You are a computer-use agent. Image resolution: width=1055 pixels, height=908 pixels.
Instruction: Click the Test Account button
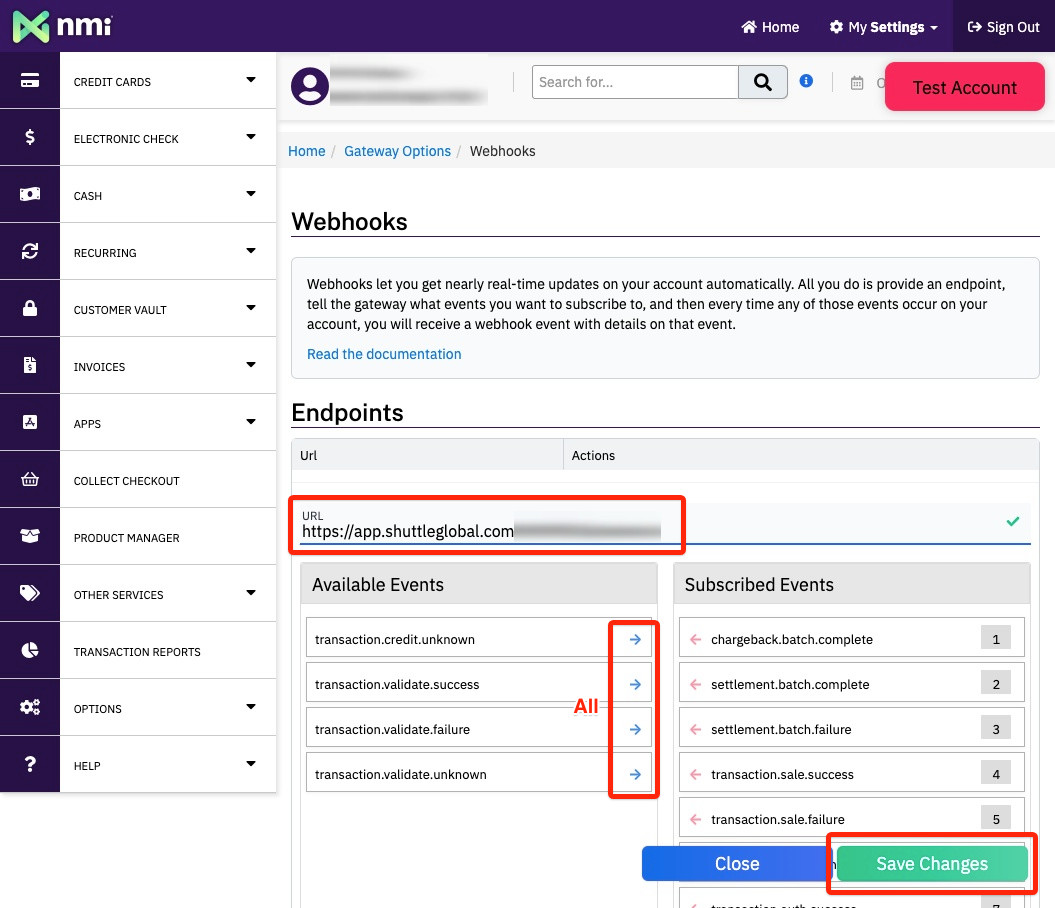click(x=964, y=87)
